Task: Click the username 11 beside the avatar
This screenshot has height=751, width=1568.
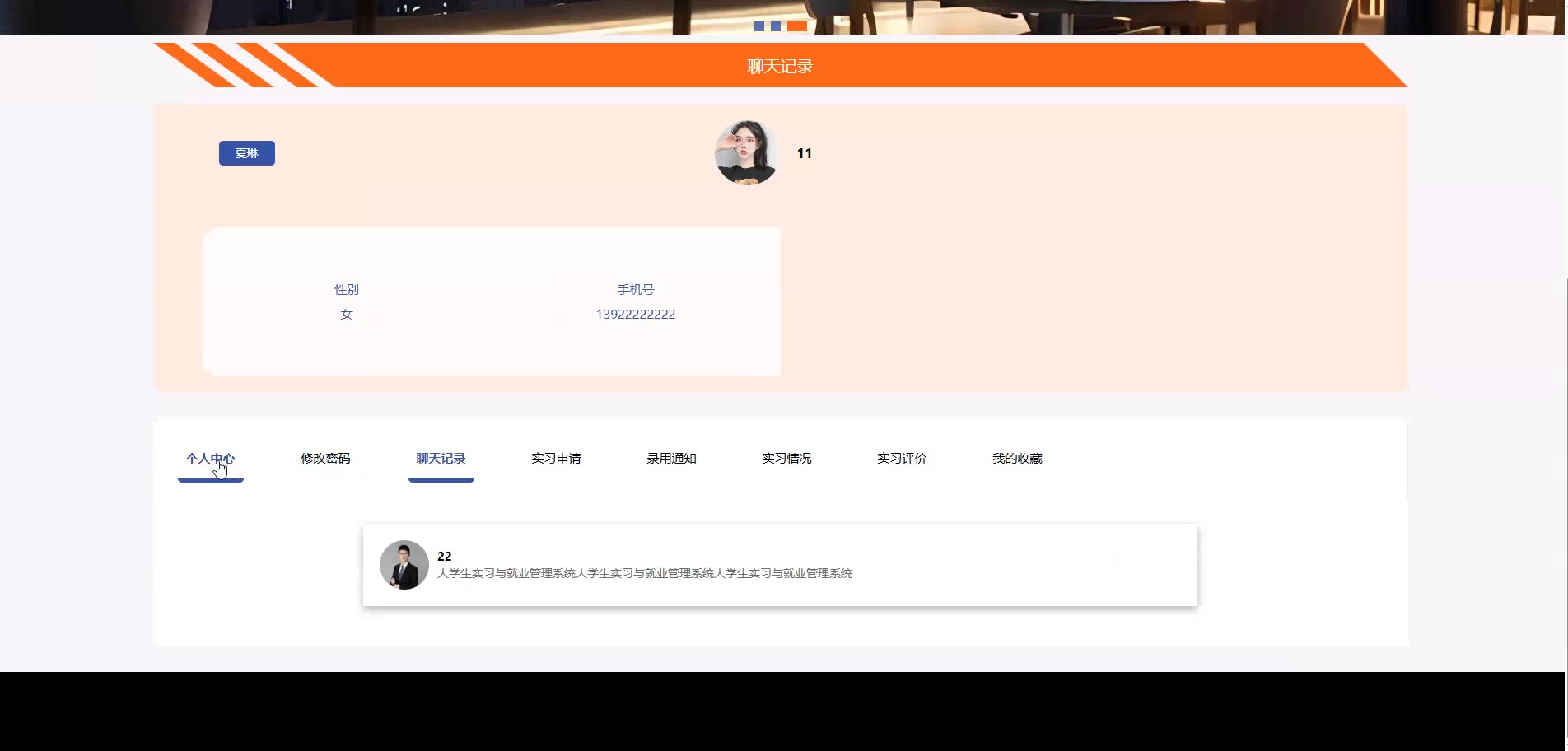Action: [805, 153]
